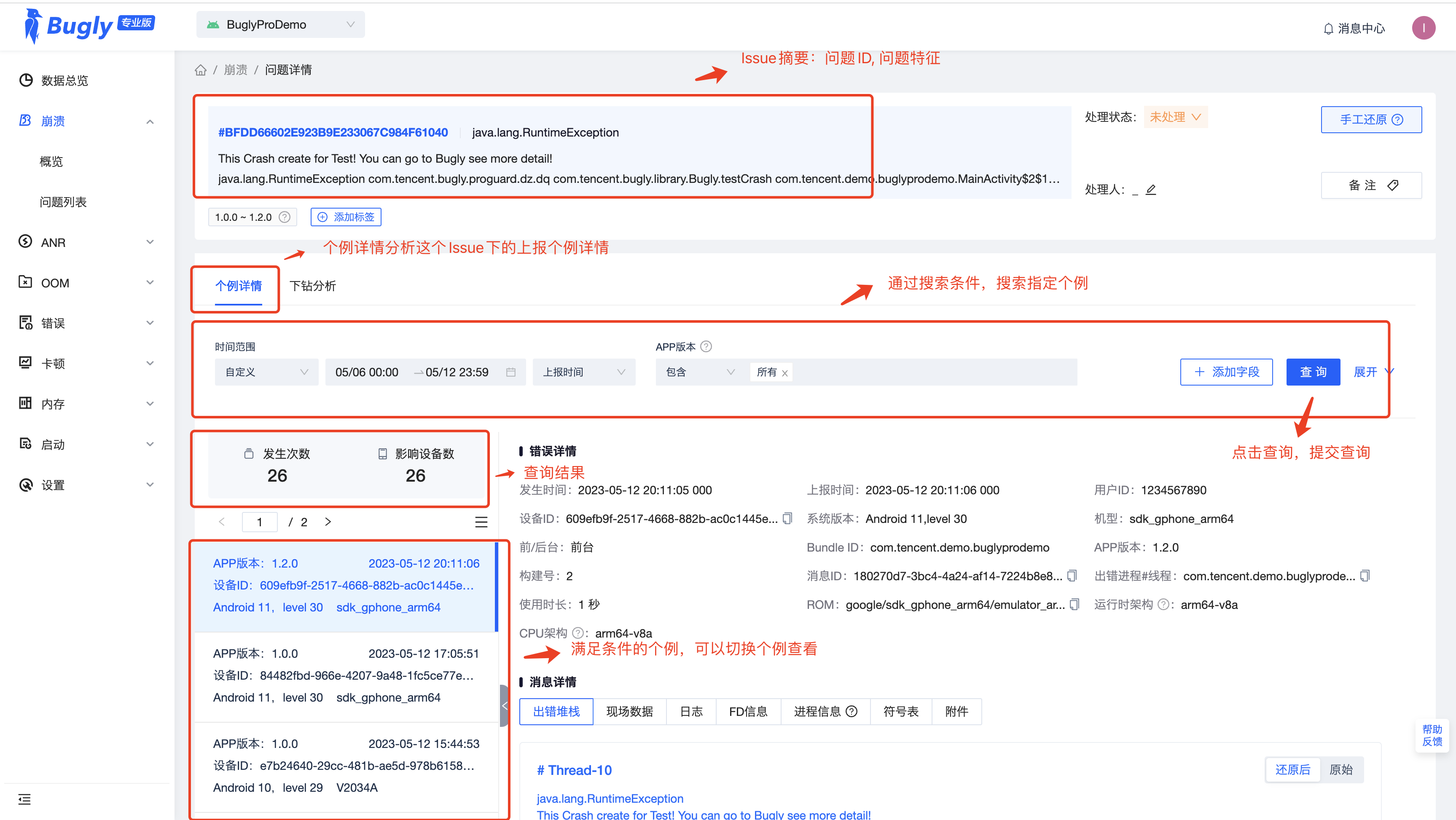Click the 启动 sidebar icon
This screenshot has width=1456, height=820.
25,444
